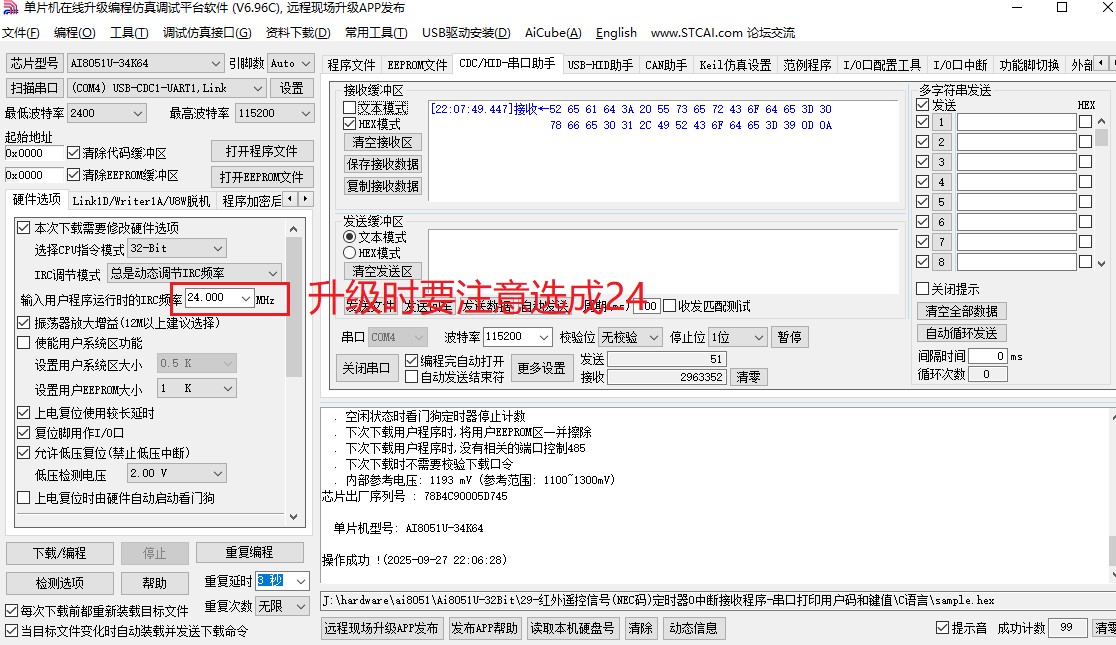Select HEX模式 radio in 发送缓冲区
This screenshot has width=1116, height=645.
349,253
